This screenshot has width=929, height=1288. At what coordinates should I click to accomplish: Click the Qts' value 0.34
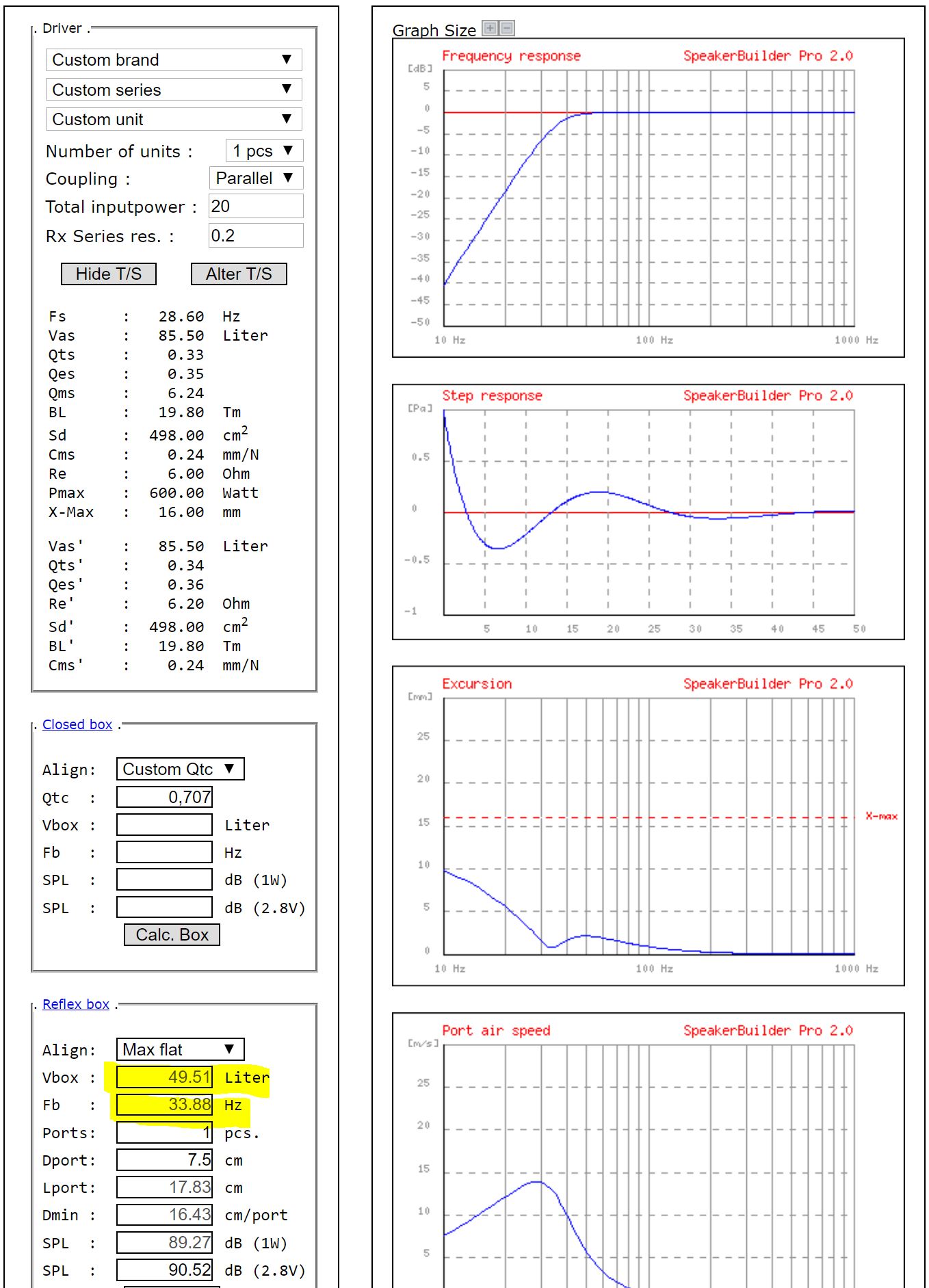tap(185, 566)
